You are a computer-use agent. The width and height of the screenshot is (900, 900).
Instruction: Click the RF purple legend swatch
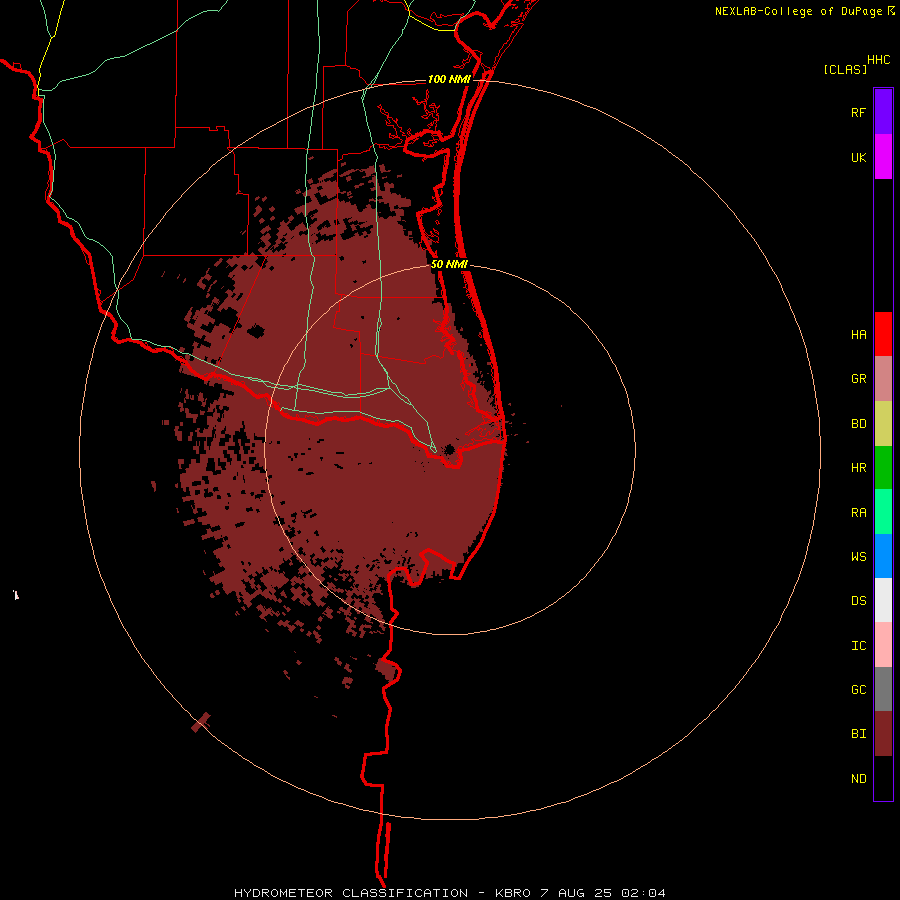883,112
